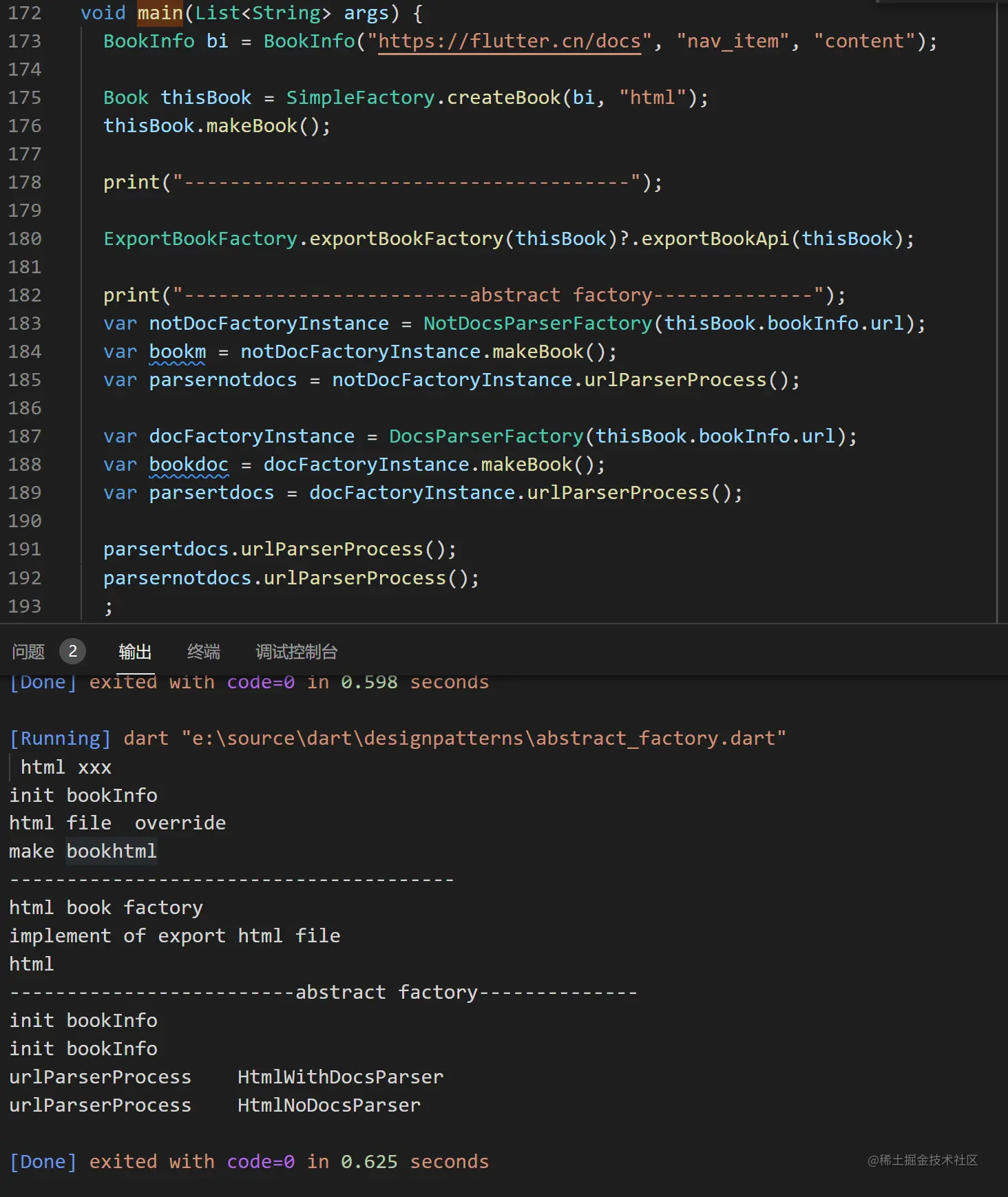Screen dimensions: 1008x1197
Task: Click the abstract factory separator output line
Action: click(x=323, y=993)
